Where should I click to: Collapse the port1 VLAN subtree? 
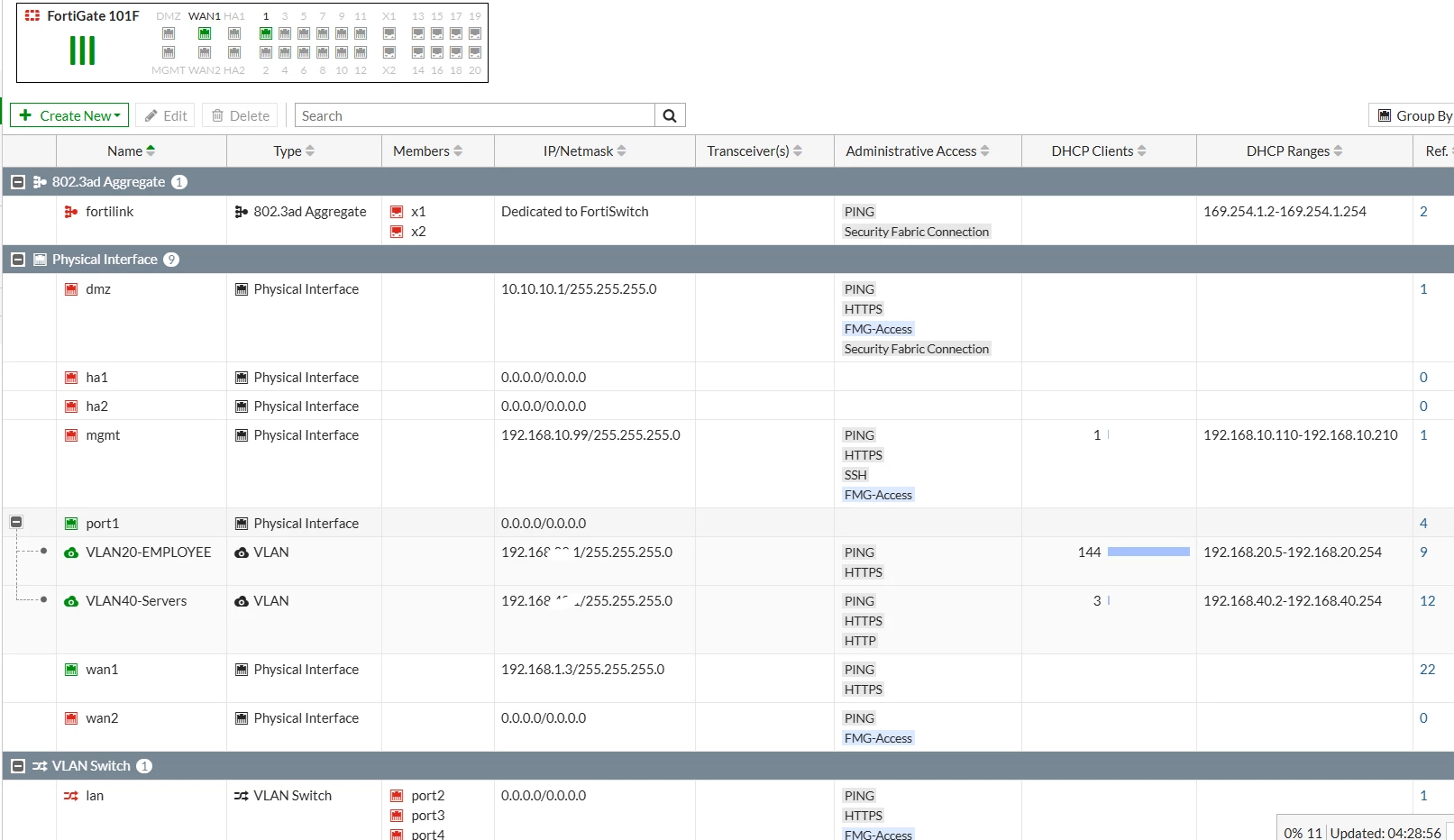(x=16, y=522)
